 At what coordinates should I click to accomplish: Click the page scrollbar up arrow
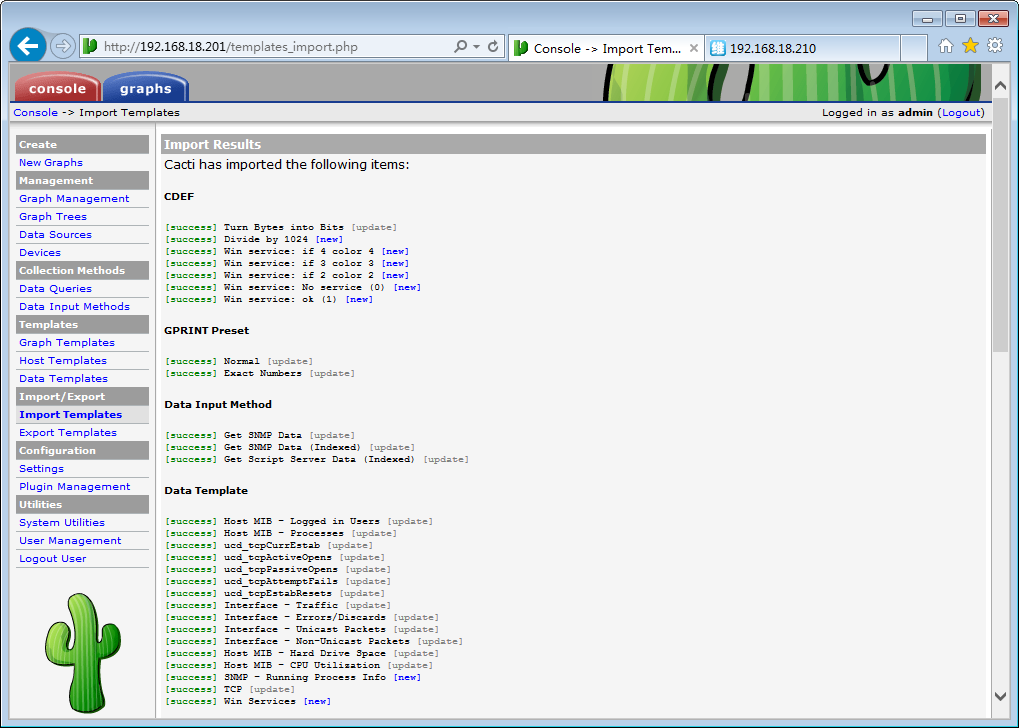tap(1000, 86)
